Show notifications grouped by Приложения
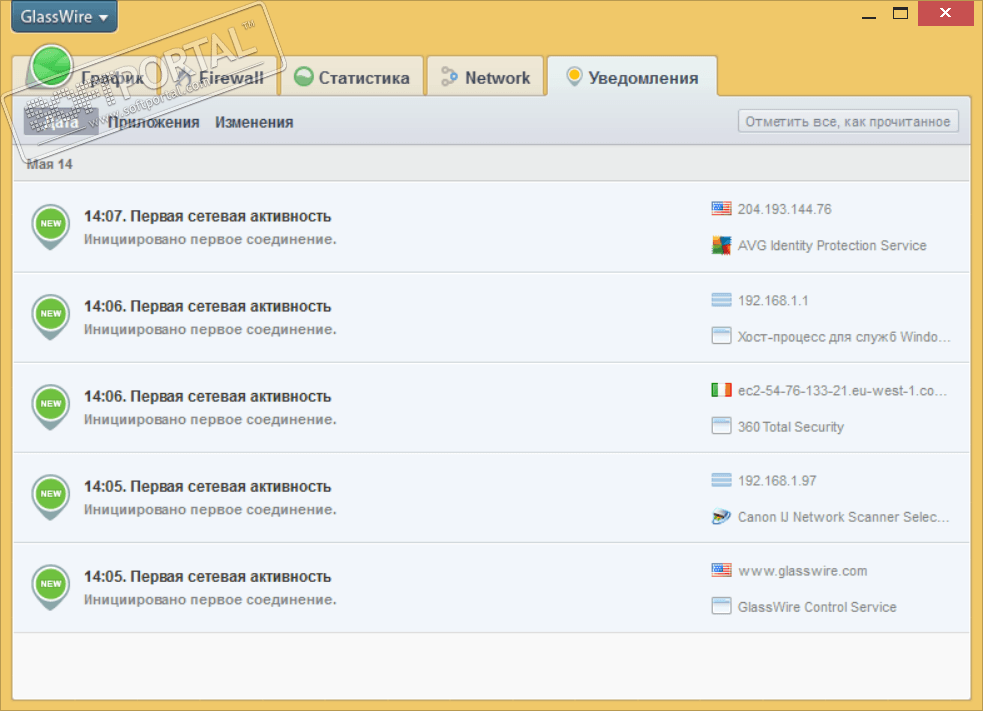983x711 pixels. pos(154,122)
